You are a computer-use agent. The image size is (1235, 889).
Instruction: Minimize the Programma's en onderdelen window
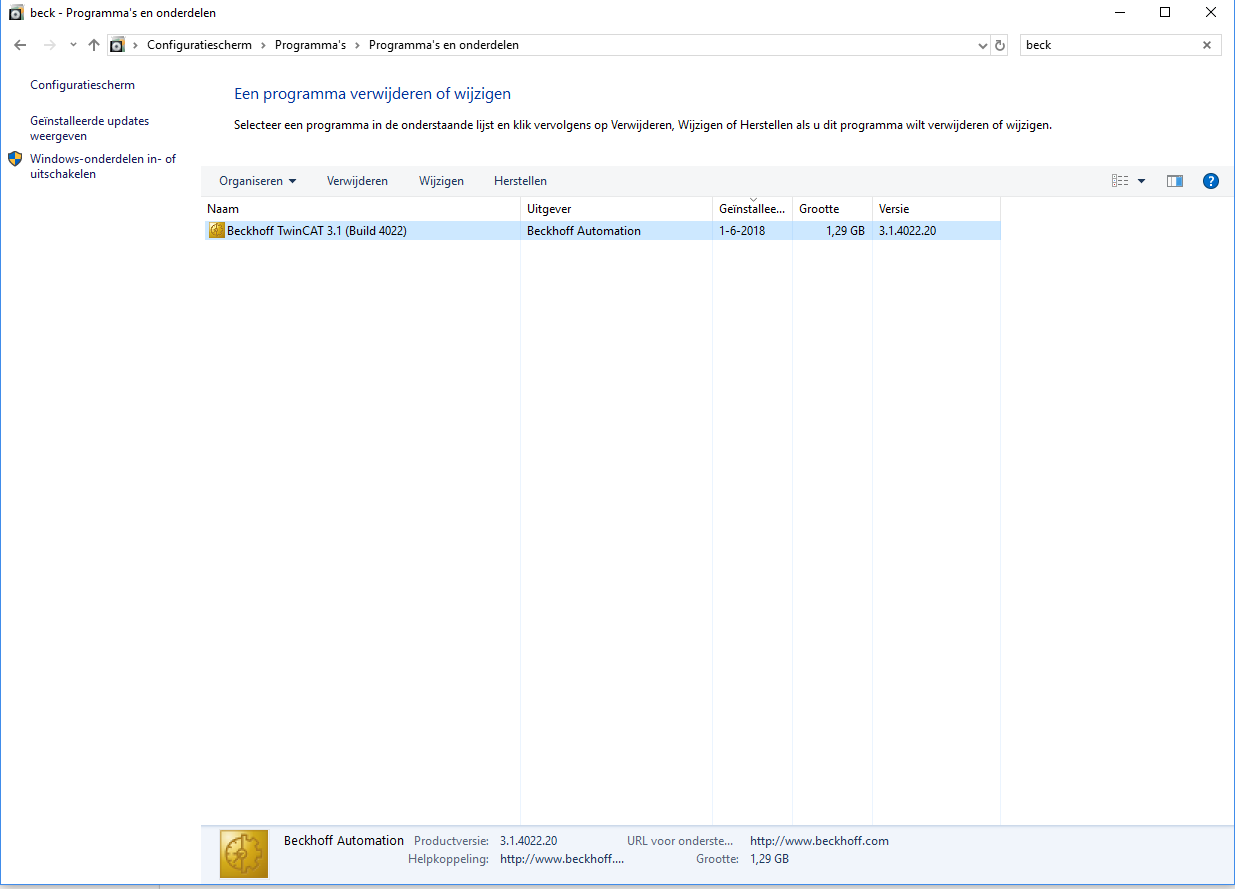tap(1119, 13)
